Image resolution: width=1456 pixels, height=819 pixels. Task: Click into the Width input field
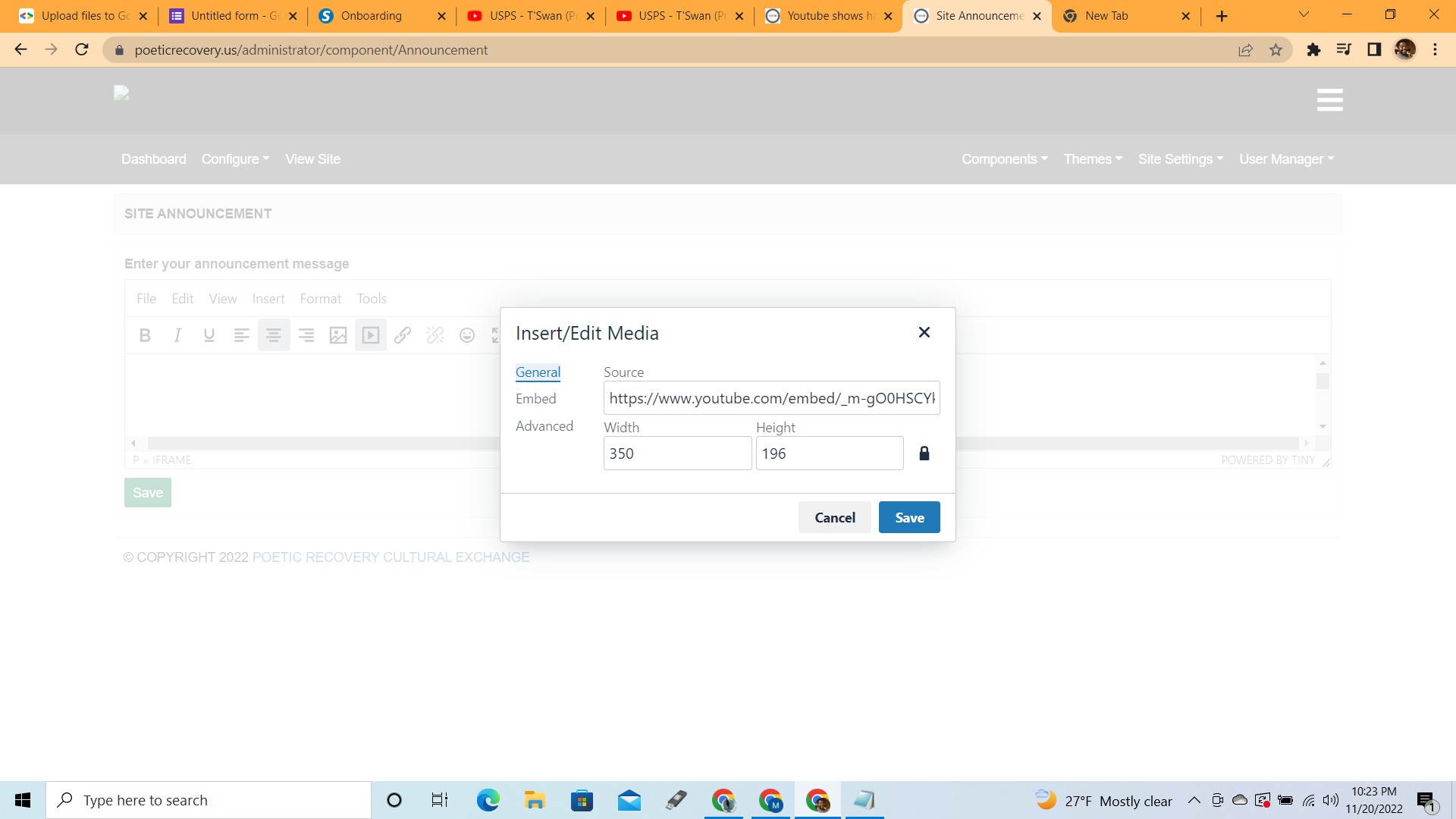[676, 453]
